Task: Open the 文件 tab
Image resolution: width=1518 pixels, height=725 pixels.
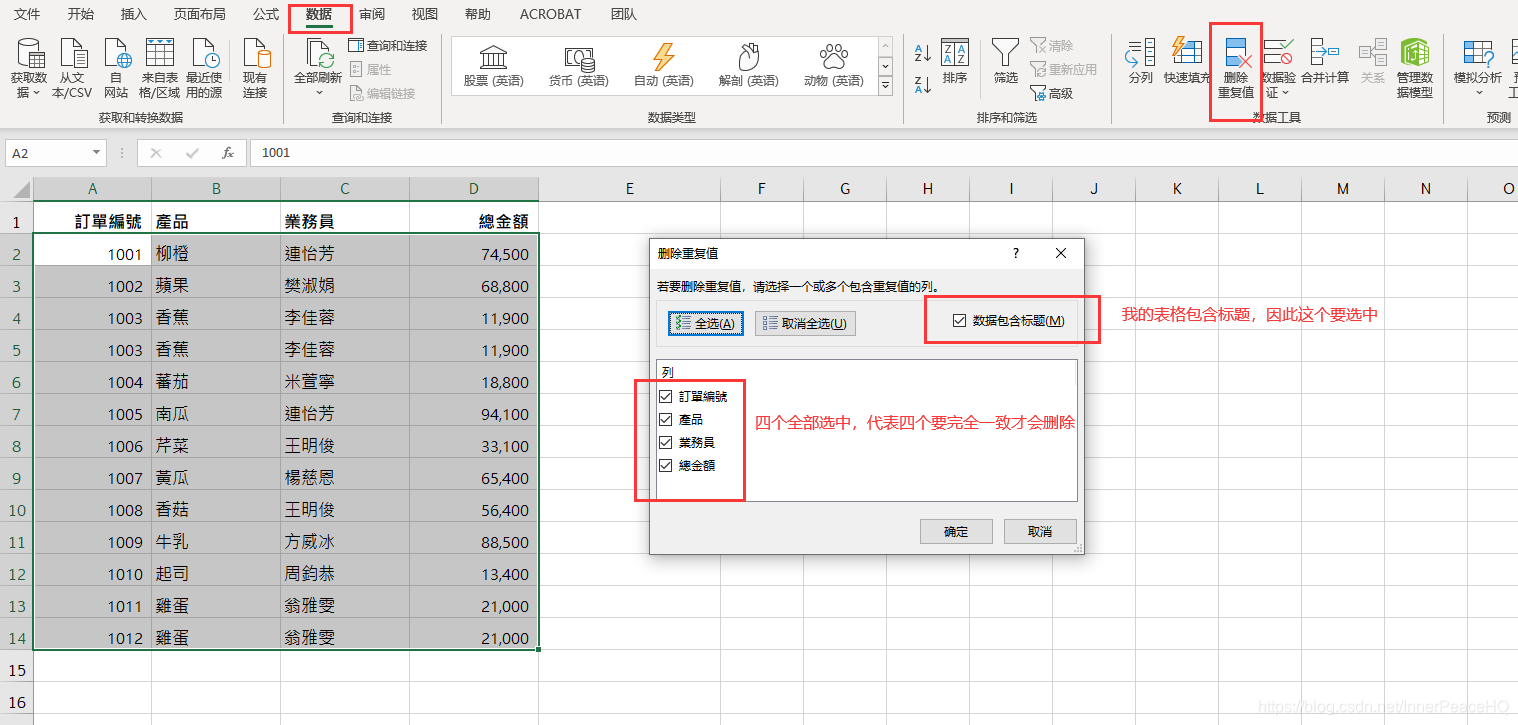Action: tap(28, 15)
